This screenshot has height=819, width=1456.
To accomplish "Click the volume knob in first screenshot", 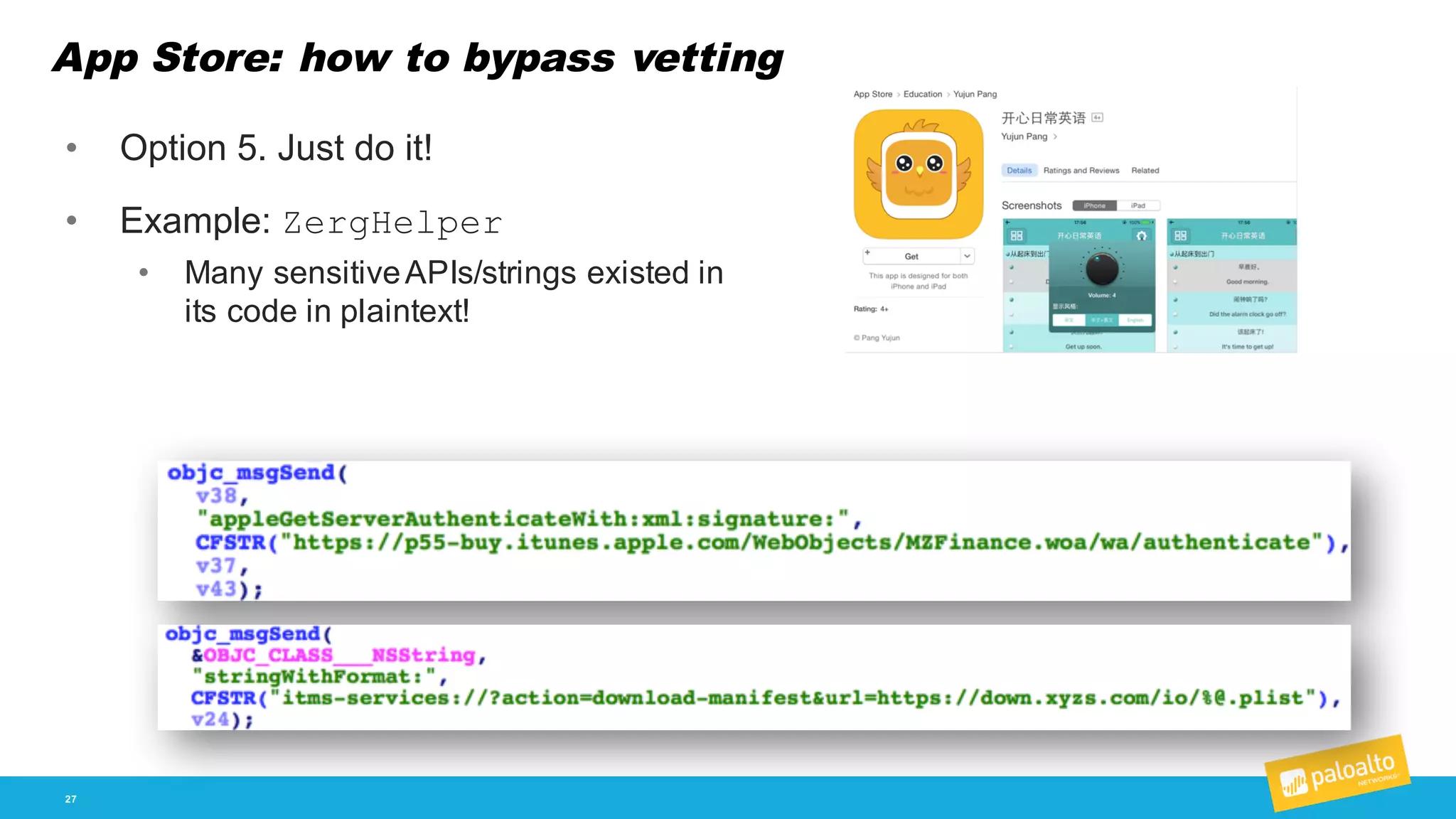I will 1102,268.
